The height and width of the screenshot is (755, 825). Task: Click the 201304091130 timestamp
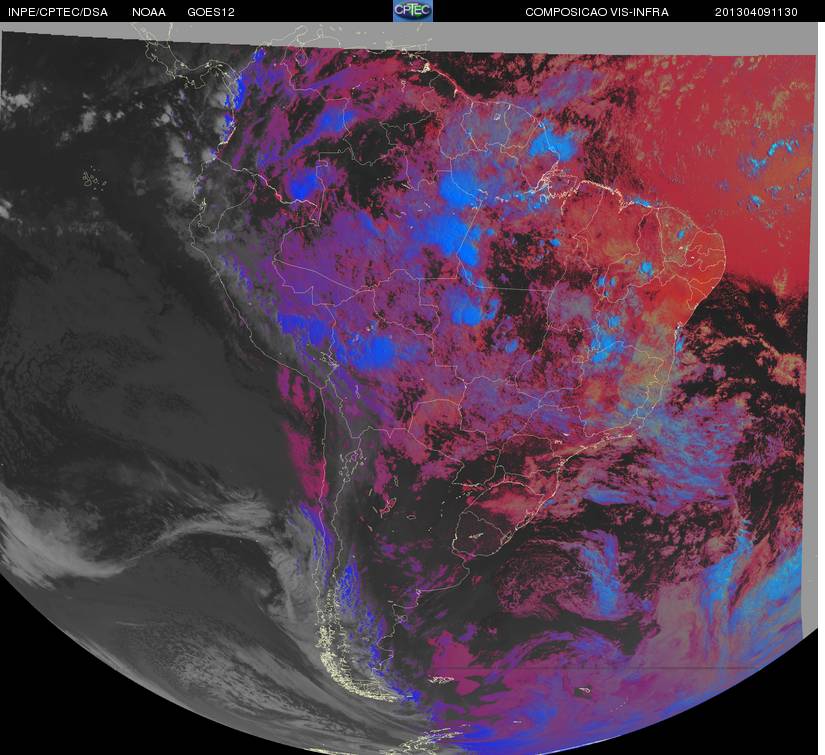(756, 12)
